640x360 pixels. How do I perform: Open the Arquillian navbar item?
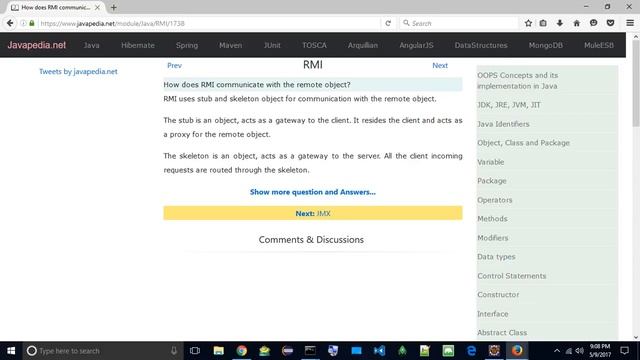pos(363,45)
